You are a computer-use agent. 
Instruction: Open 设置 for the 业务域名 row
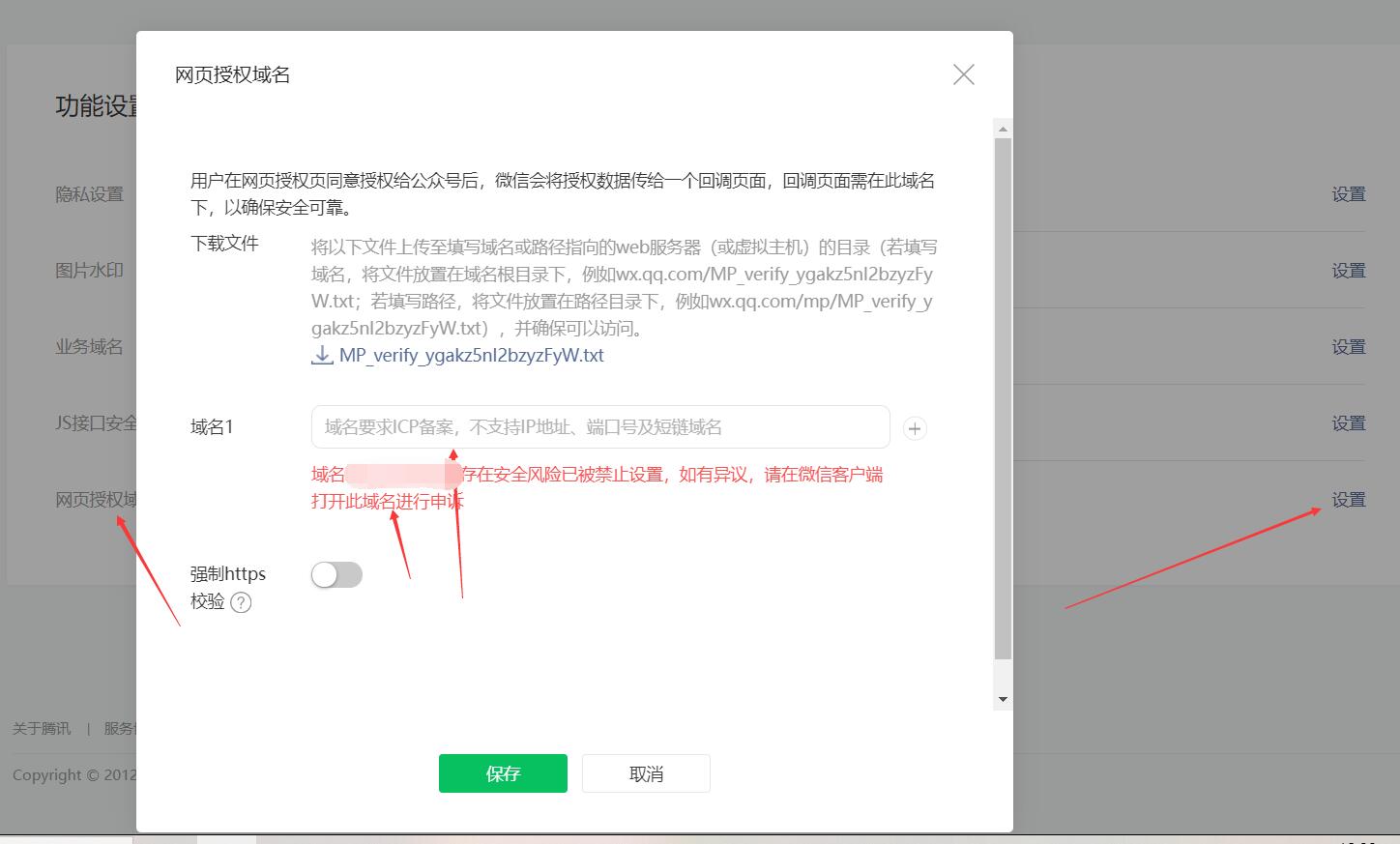[x=1348, y=347]
